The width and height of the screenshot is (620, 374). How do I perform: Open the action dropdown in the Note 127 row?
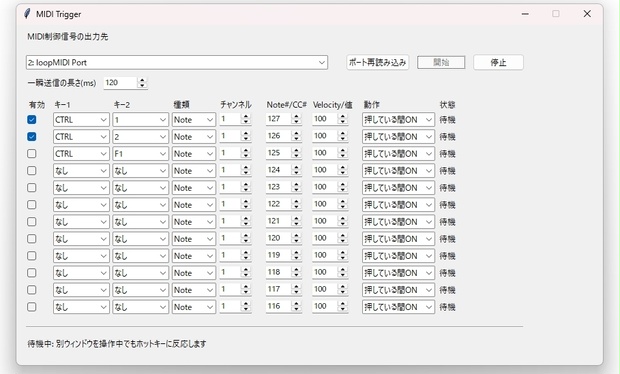tap(398, 119)
